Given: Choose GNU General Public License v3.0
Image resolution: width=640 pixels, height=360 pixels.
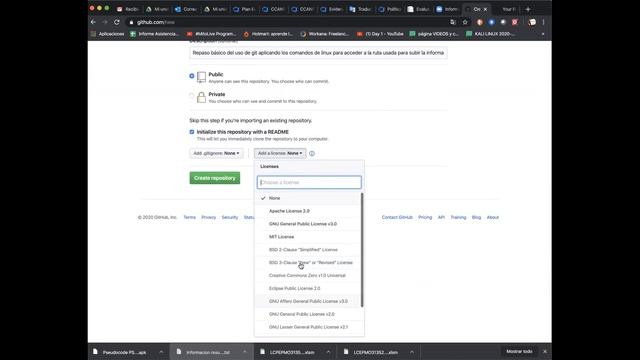Looking at the screenshot, I should [308, 224].
